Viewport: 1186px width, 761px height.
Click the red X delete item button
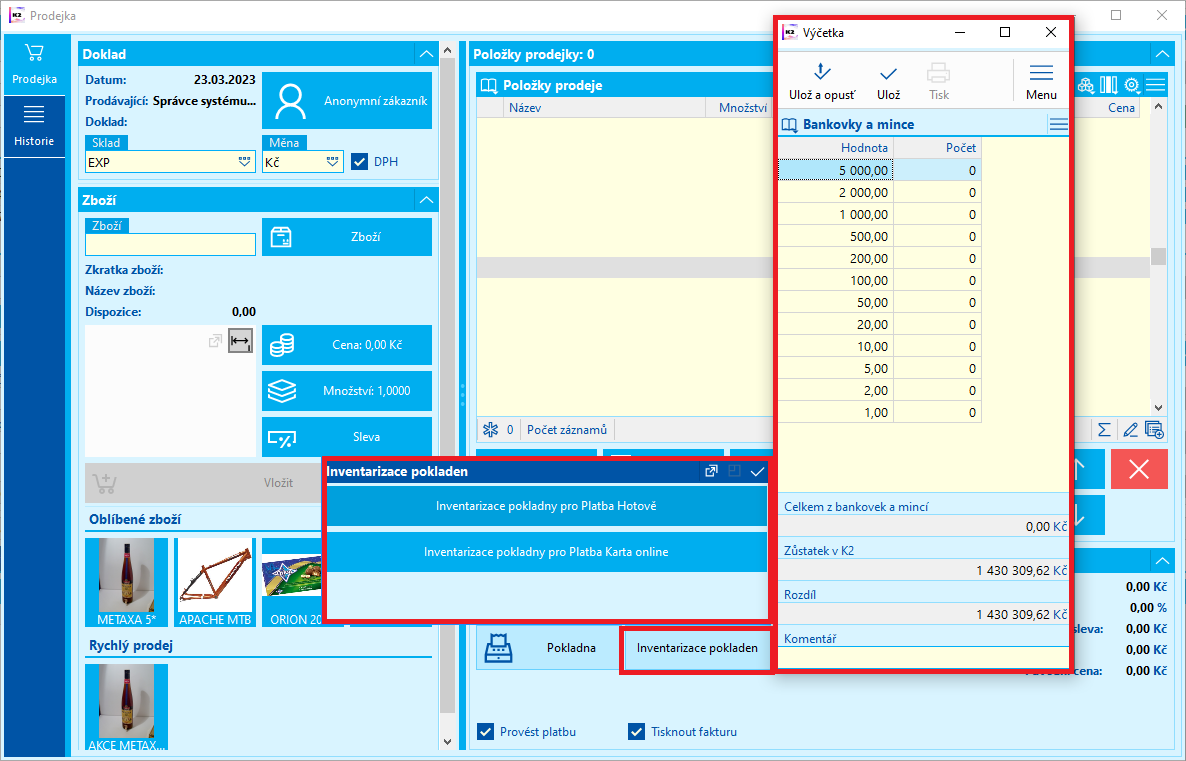1139,469
